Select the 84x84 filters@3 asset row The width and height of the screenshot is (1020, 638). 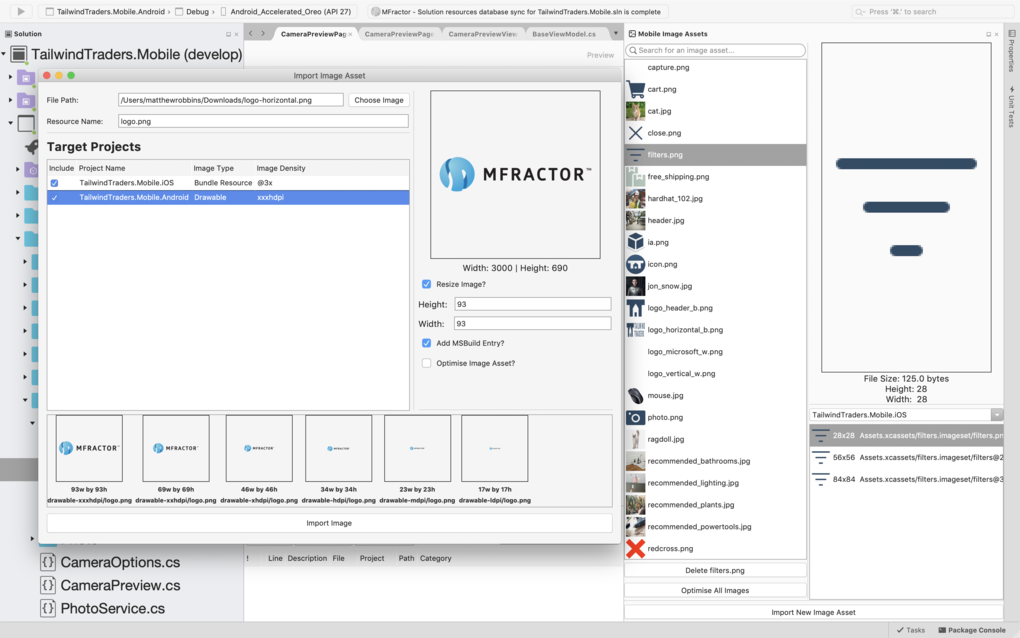point(906,479)
